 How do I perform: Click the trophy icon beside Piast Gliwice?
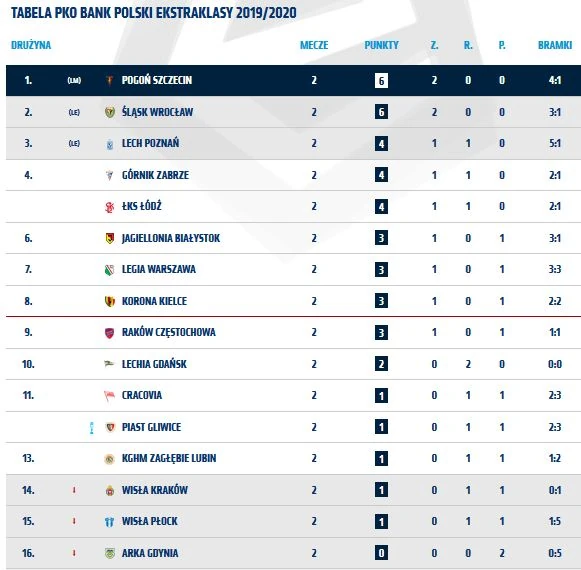pyautogui.click(x=92, y=428)
